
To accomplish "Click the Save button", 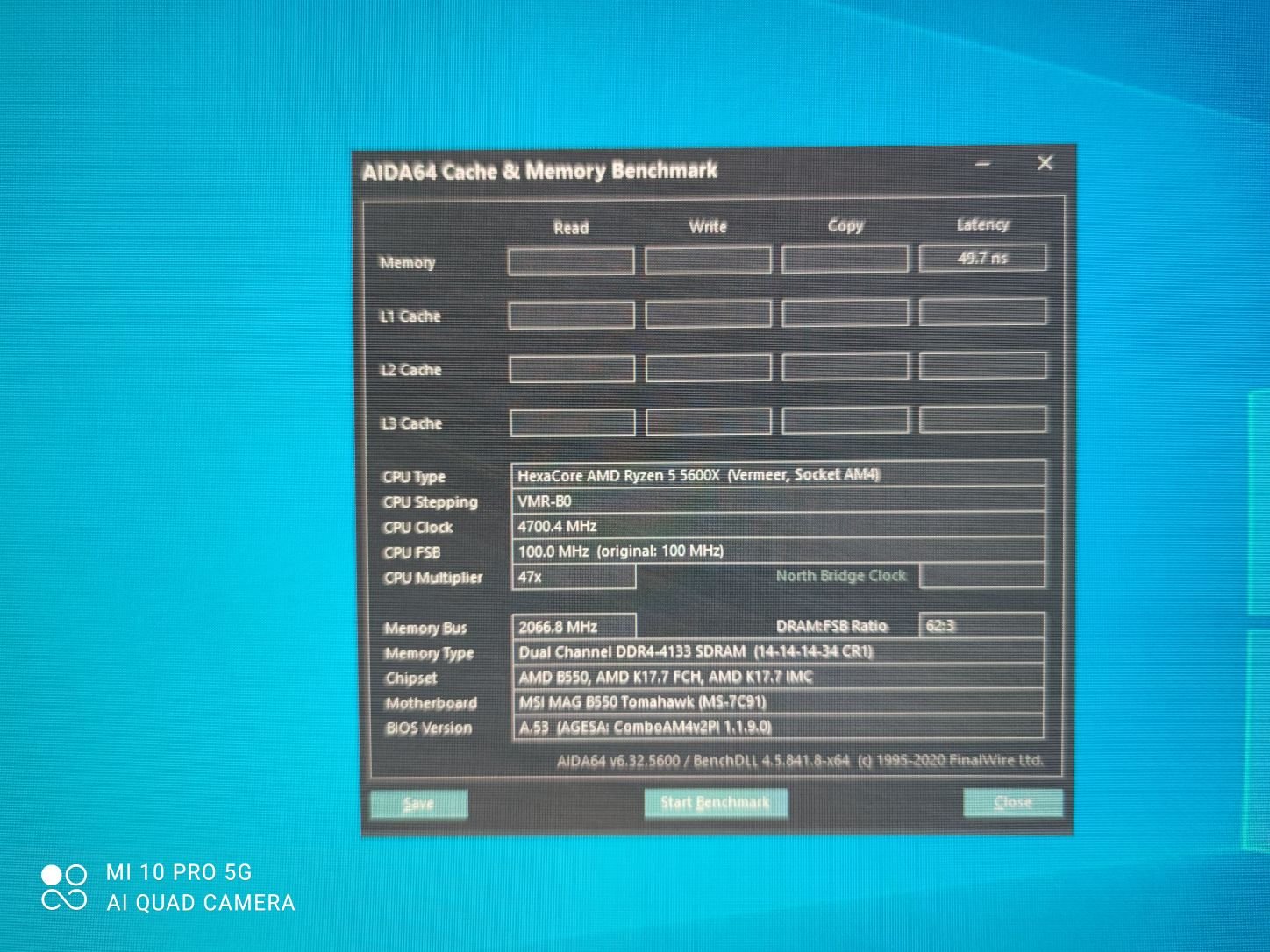I will [x=419, y=804].
